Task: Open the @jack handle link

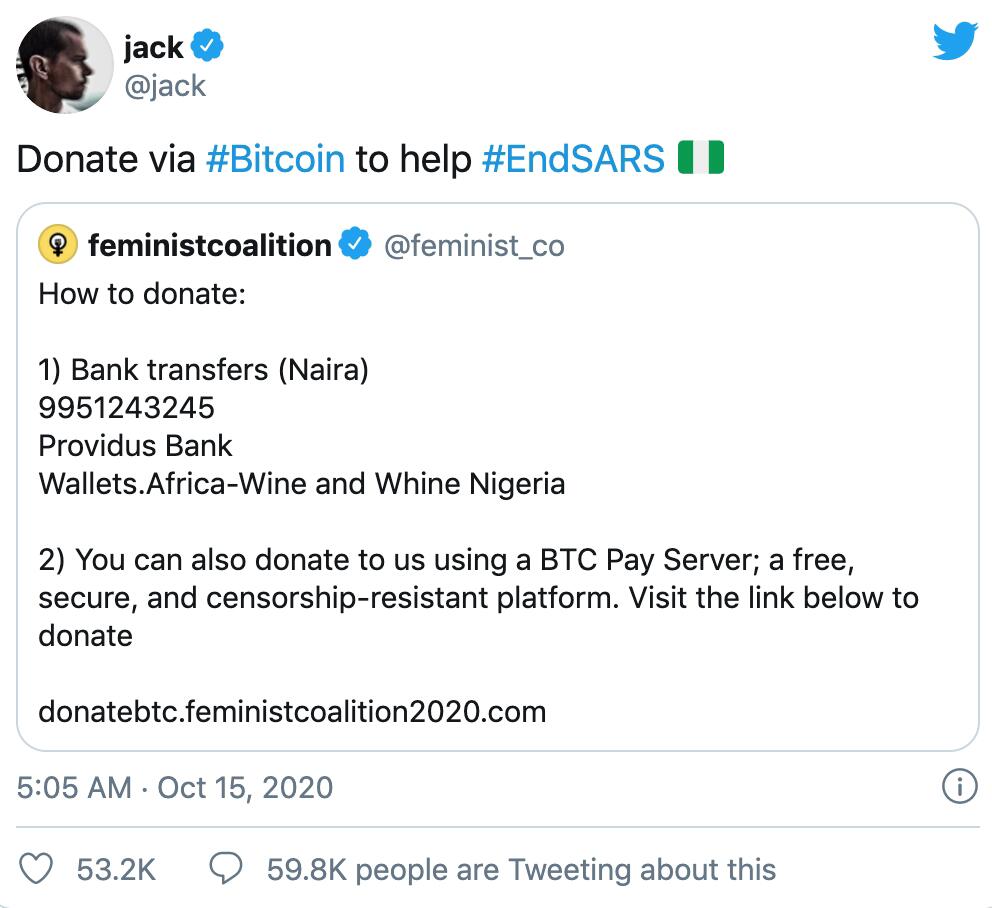Action: [x=164, y=86]
